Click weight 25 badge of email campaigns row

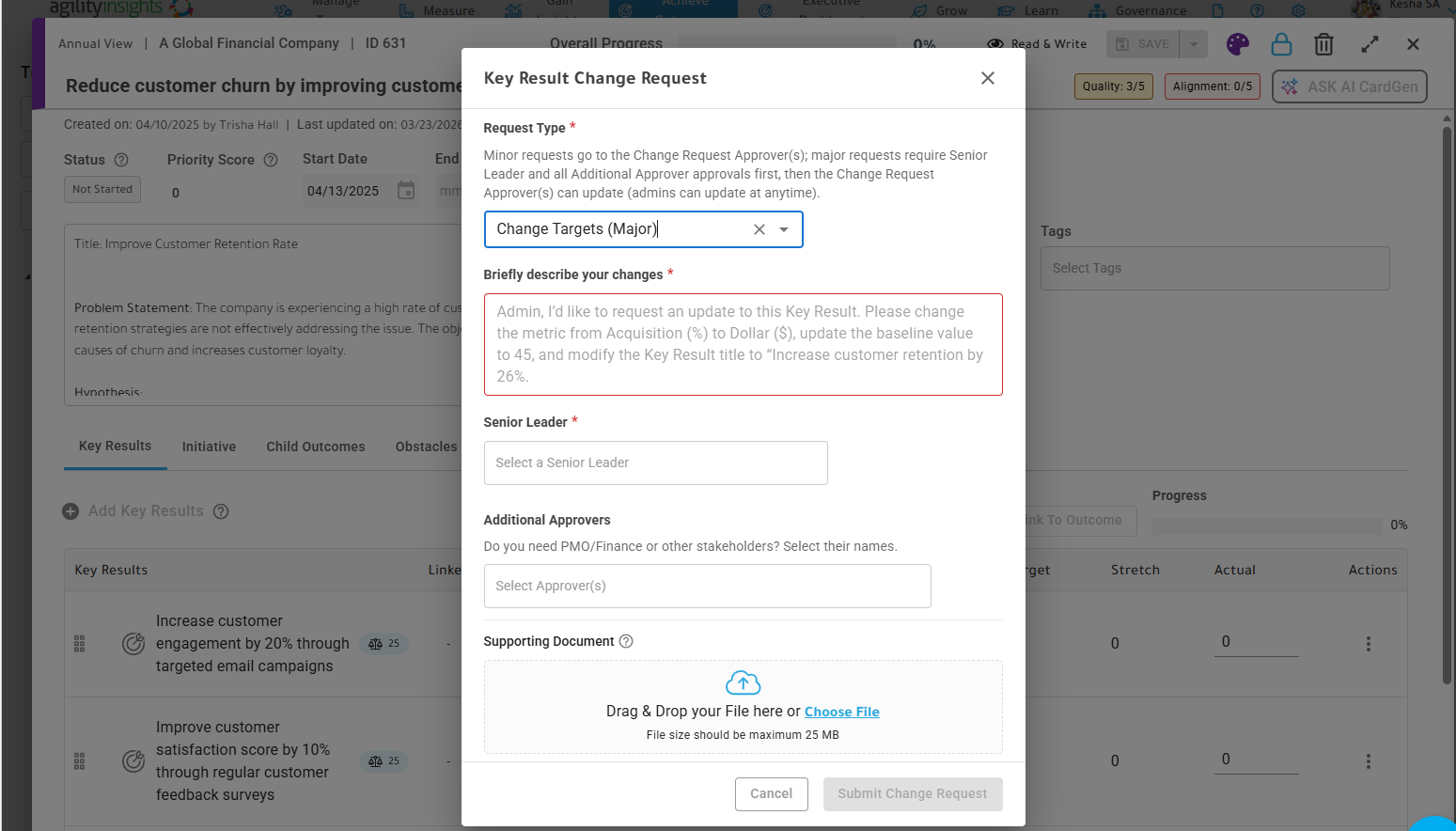point(384,644)
